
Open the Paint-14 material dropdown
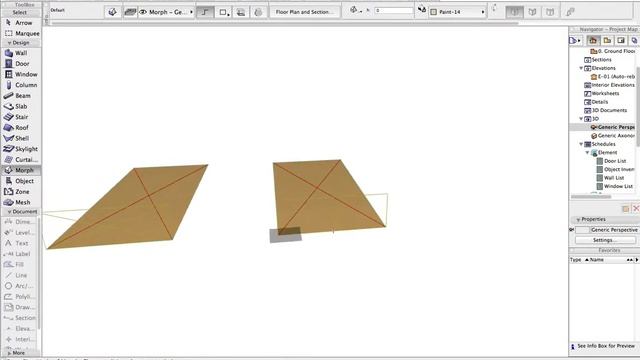pyautogui.click(x=458, y=12)
